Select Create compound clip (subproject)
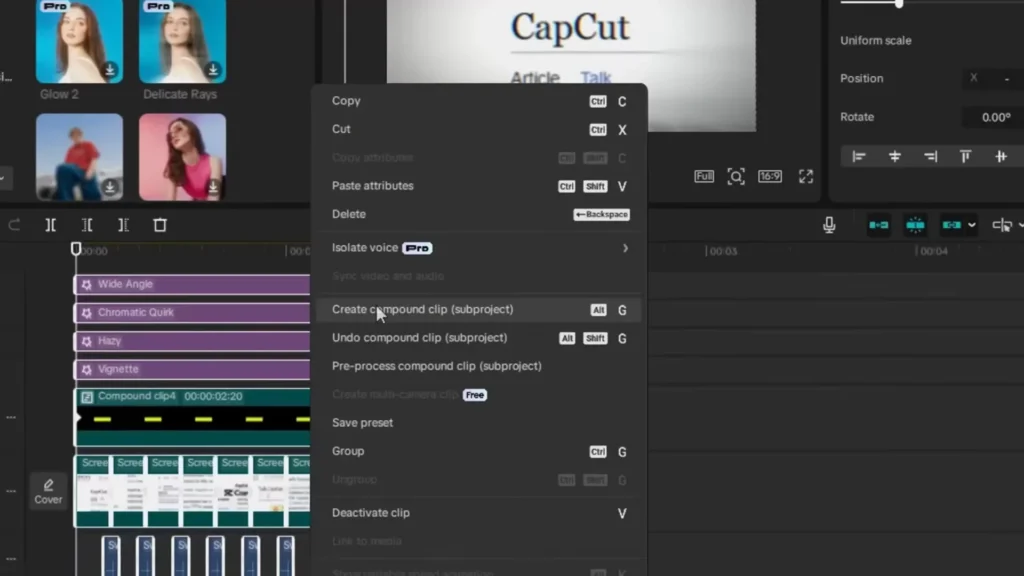Viewport: 1024px width, 576px height. click(480, 310)
